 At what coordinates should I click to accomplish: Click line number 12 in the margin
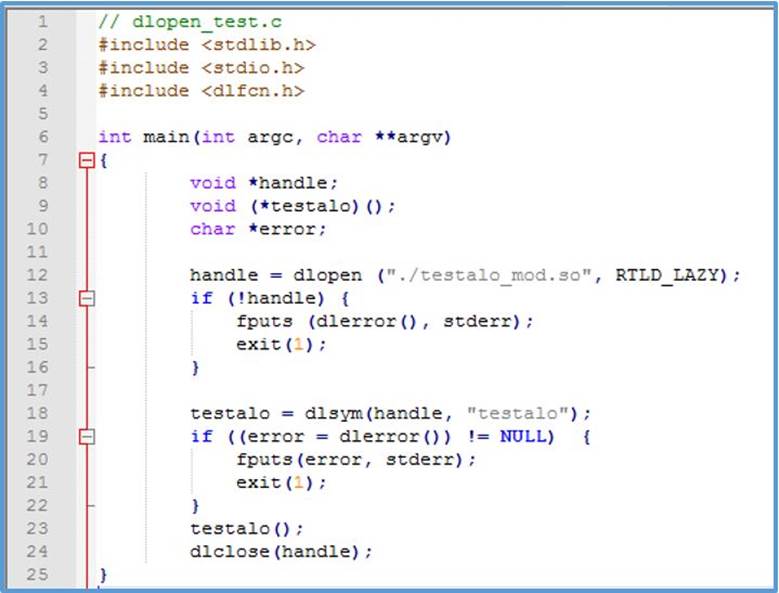pyautogui.click(x=38, y=275)
